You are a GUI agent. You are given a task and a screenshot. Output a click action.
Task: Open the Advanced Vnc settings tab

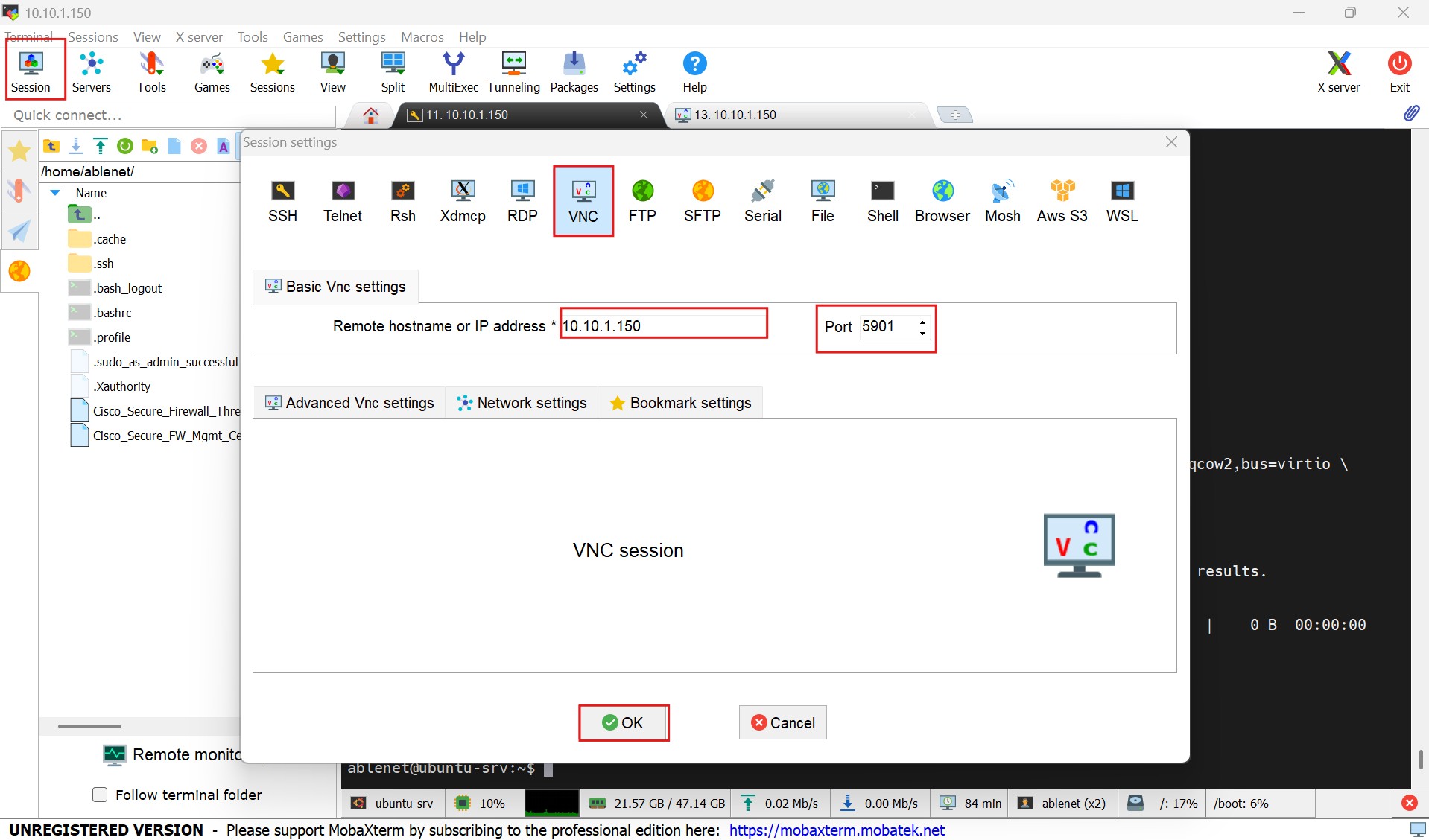(349, 403)
